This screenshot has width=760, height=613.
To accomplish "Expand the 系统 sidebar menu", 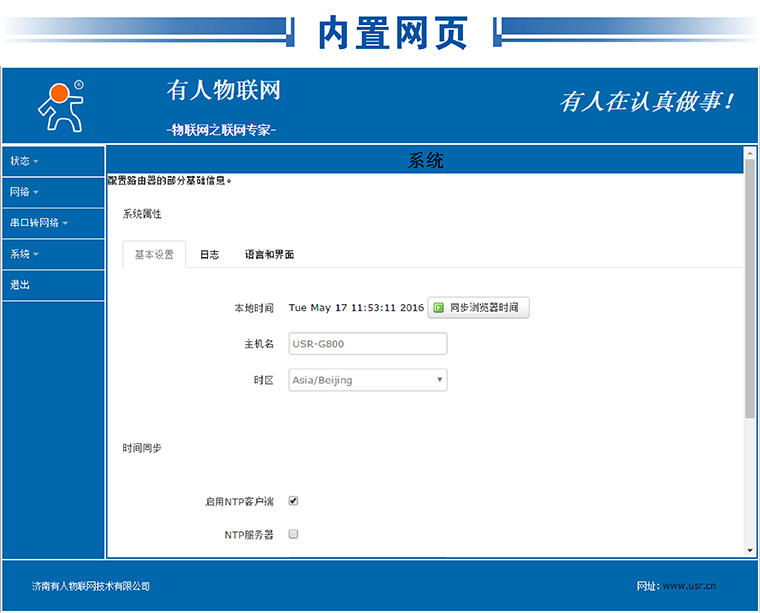I will (x=24, y=254).
